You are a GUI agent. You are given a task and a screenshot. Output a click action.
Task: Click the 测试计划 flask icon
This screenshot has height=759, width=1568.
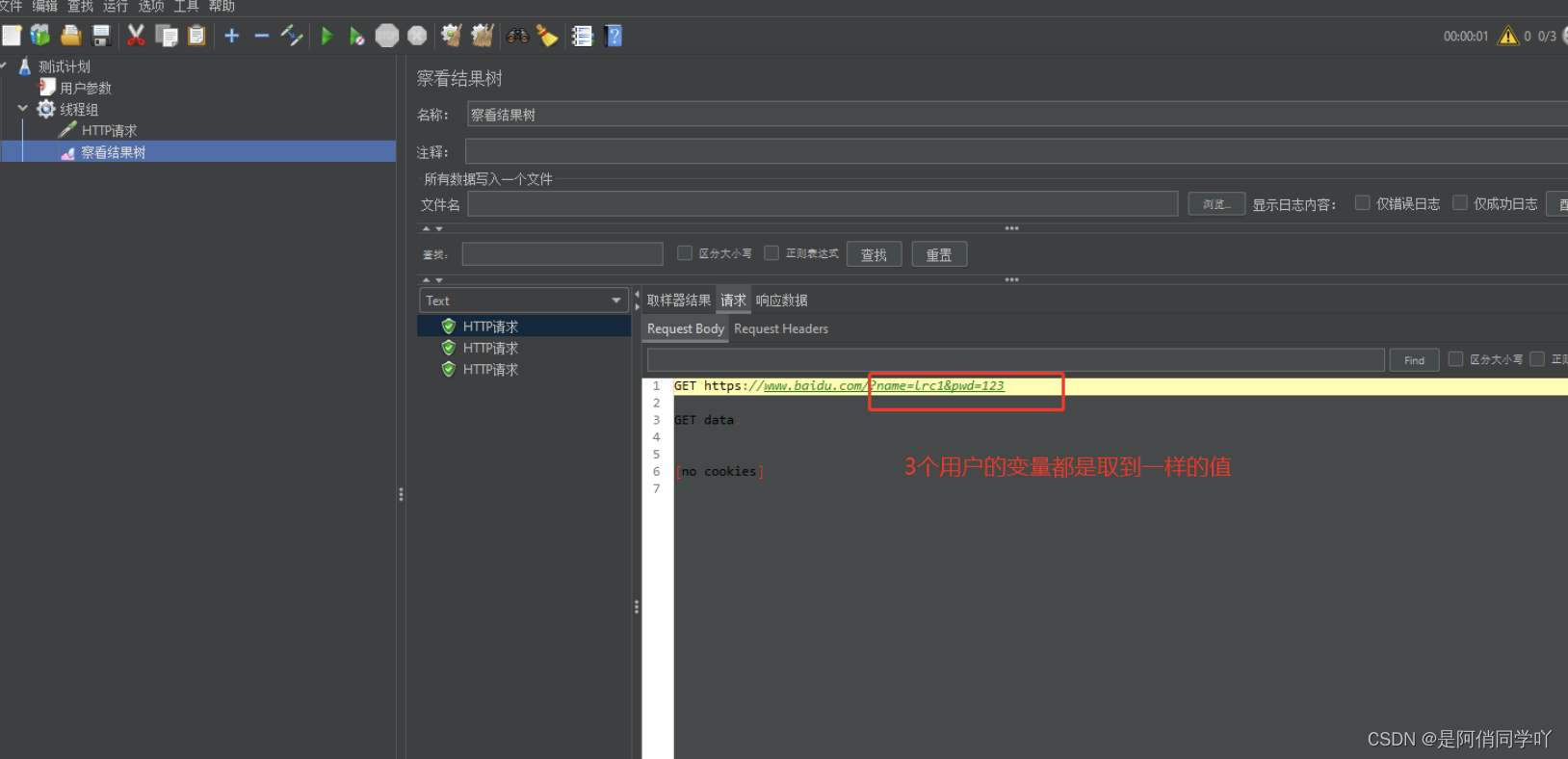(25, 66)
